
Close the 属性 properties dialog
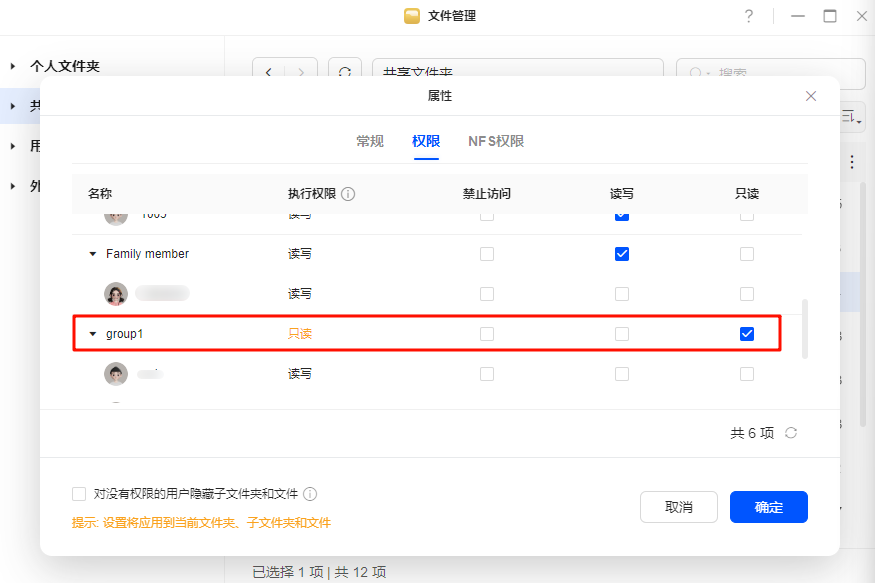tap(811, 96)
